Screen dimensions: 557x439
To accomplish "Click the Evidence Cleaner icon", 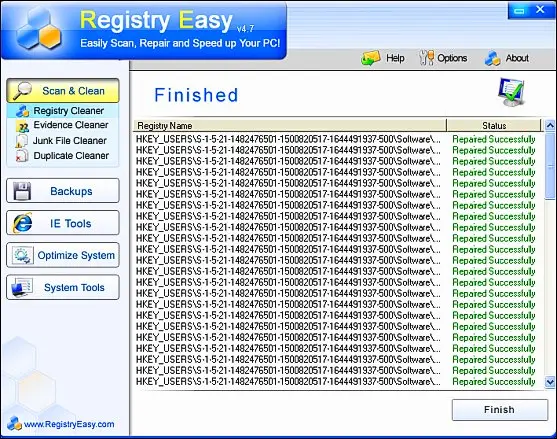I will 22,126.
